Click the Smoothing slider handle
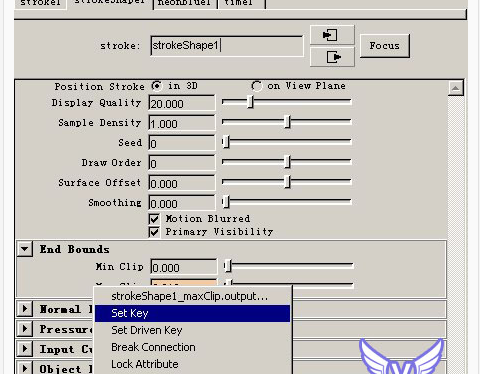This screenshot has width=480, height=374. pyautogui.click(x=226, y=202)
